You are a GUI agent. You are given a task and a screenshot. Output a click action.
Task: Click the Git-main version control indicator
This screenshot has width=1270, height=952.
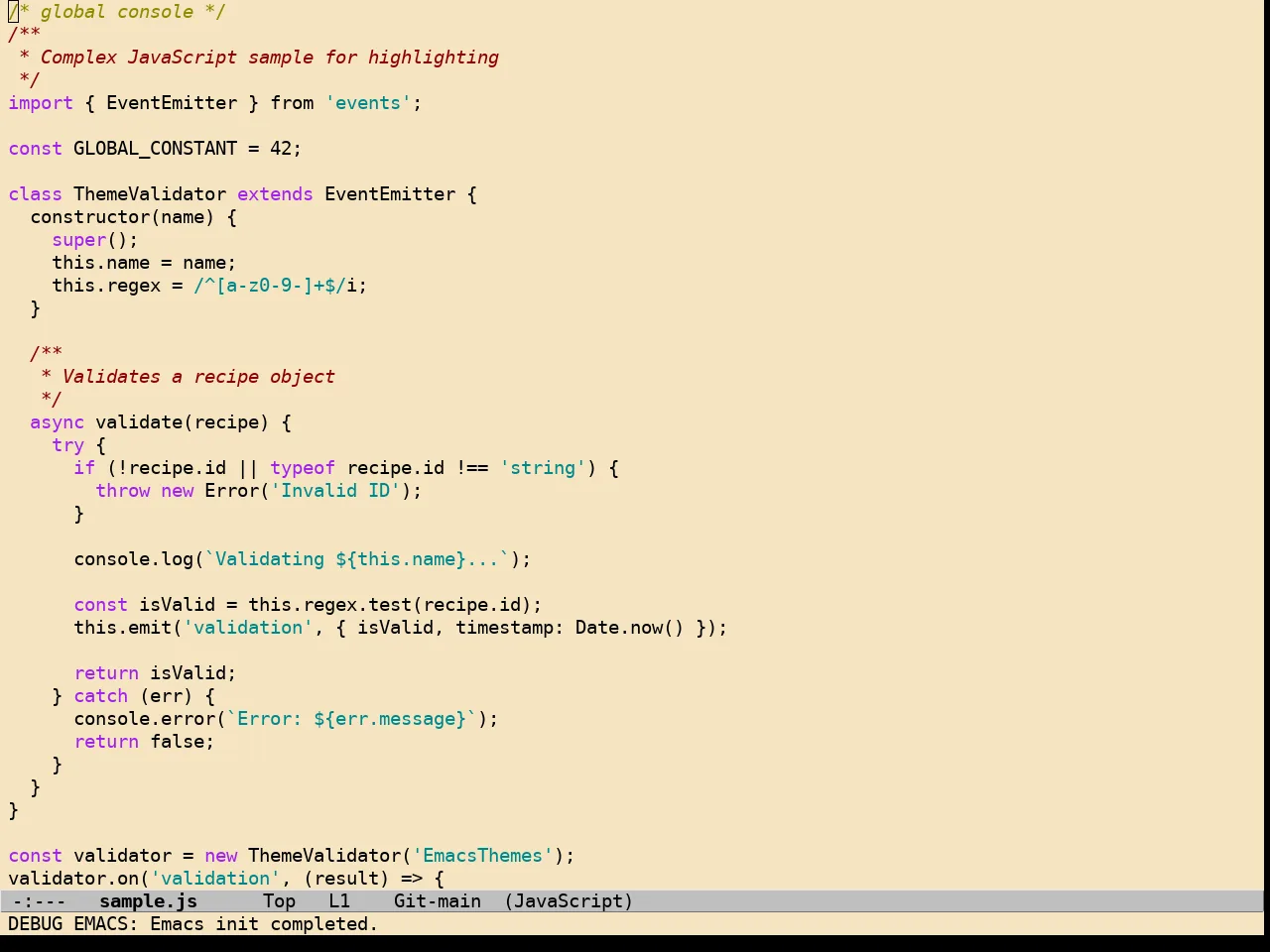coord(438,901)
